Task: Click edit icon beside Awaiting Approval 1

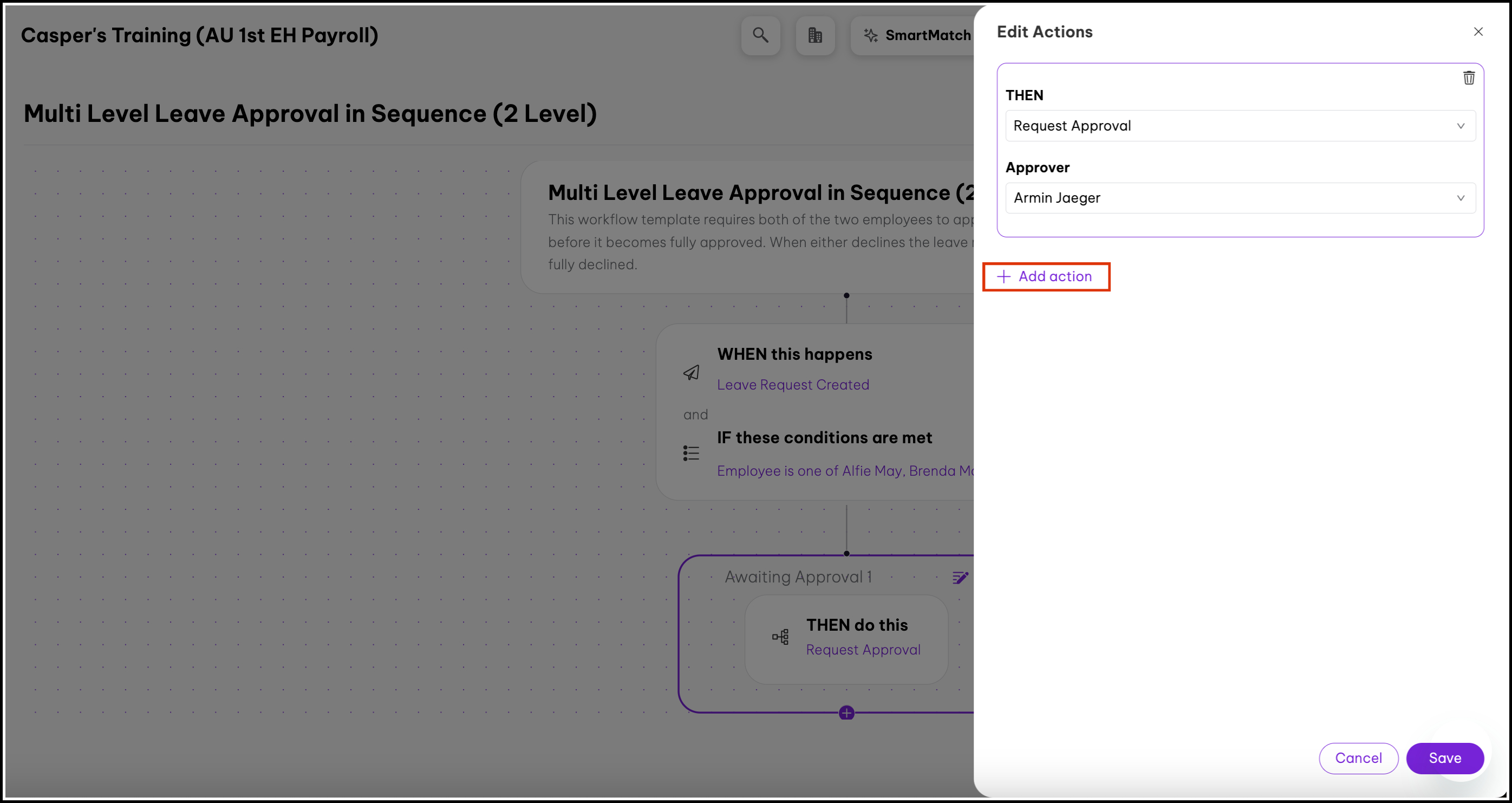Action: coord(960,578)
